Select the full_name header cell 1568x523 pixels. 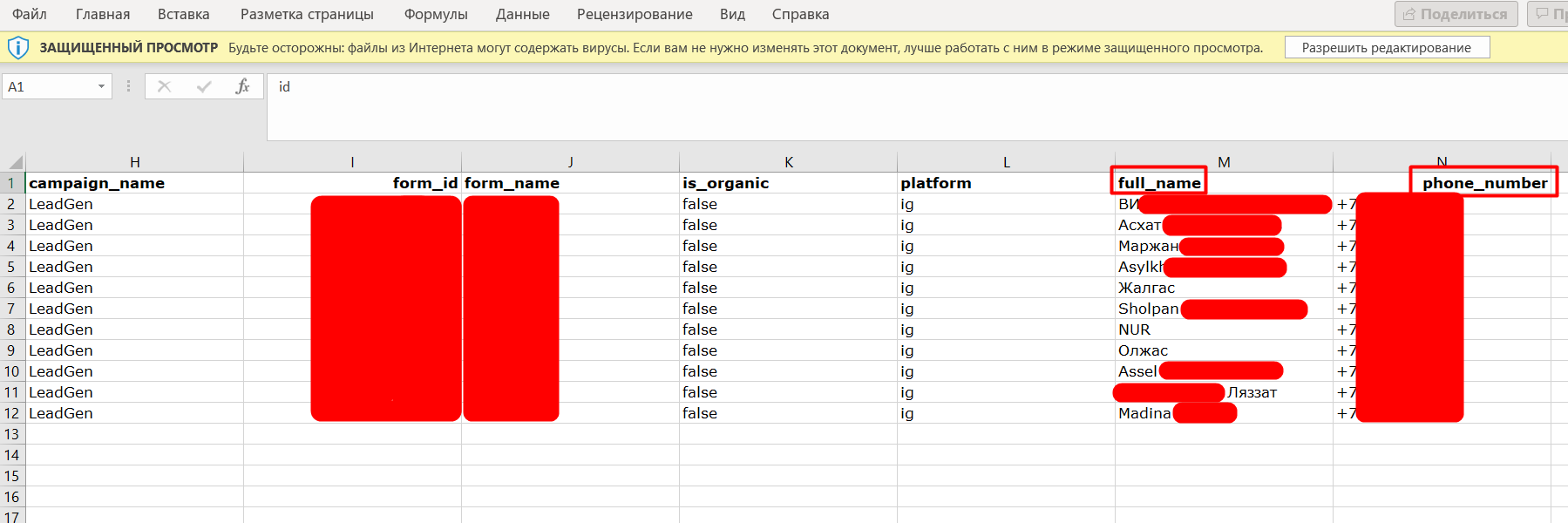tap(1159, 183)
